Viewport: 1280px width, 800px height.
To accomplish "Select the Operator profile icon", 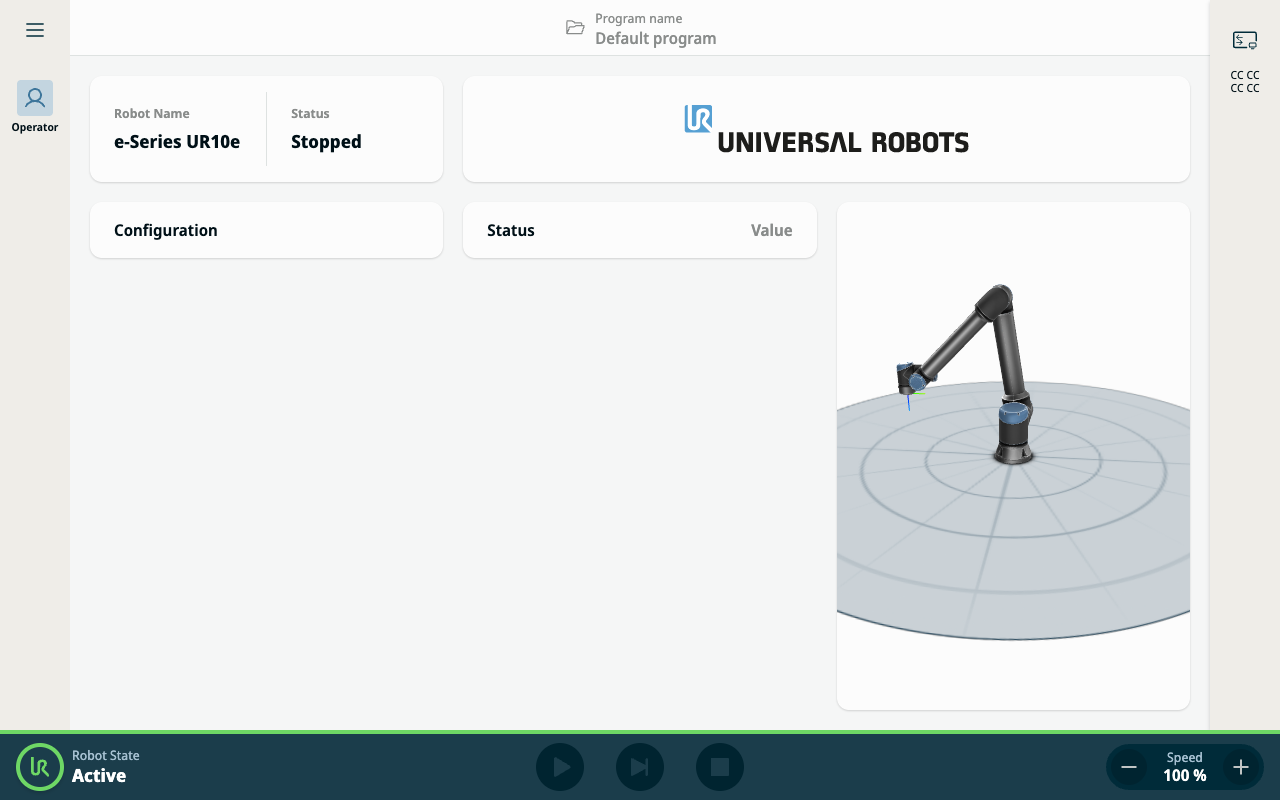I will coord(35,98).
